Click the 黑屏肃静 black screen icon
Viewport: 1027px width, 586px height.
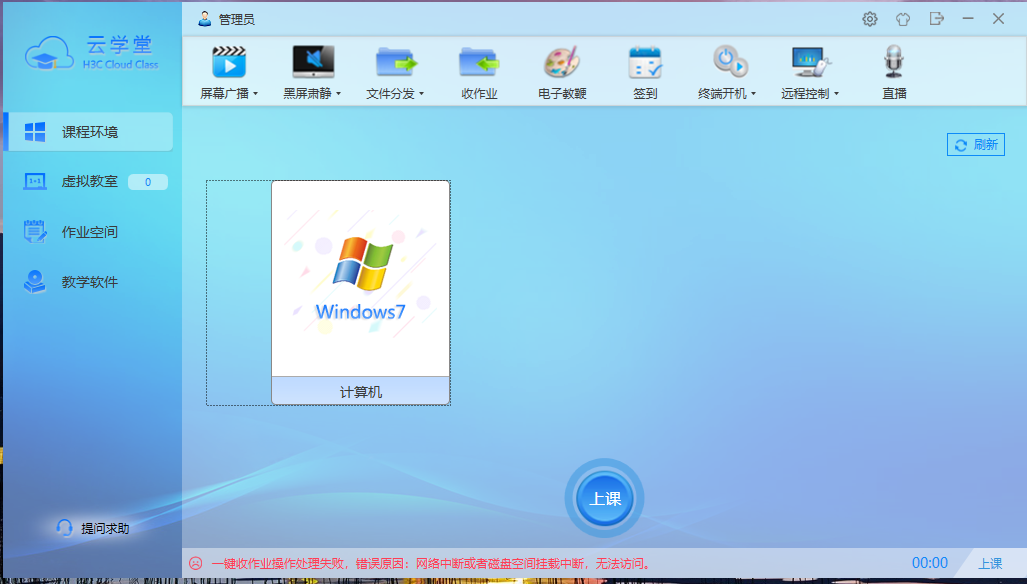pyautogui.click(x=313, y=62)
